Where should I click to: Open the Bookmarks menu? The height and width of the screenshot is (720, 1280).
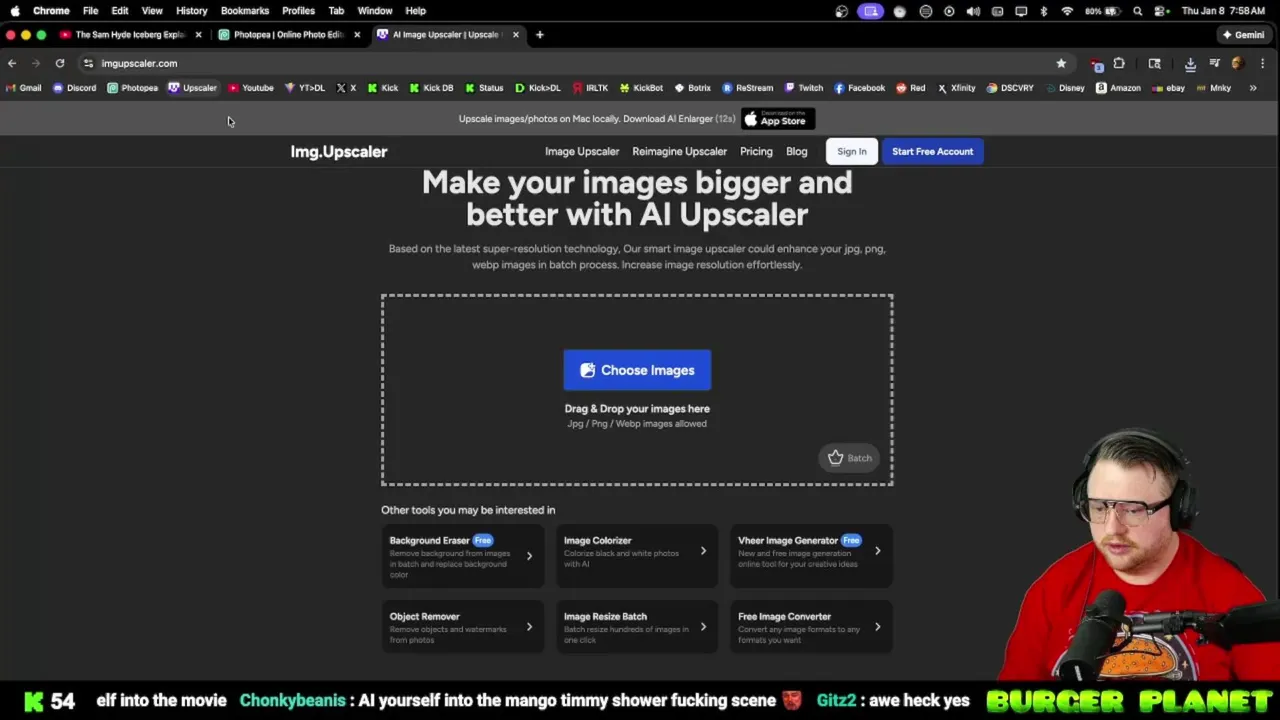245,10
